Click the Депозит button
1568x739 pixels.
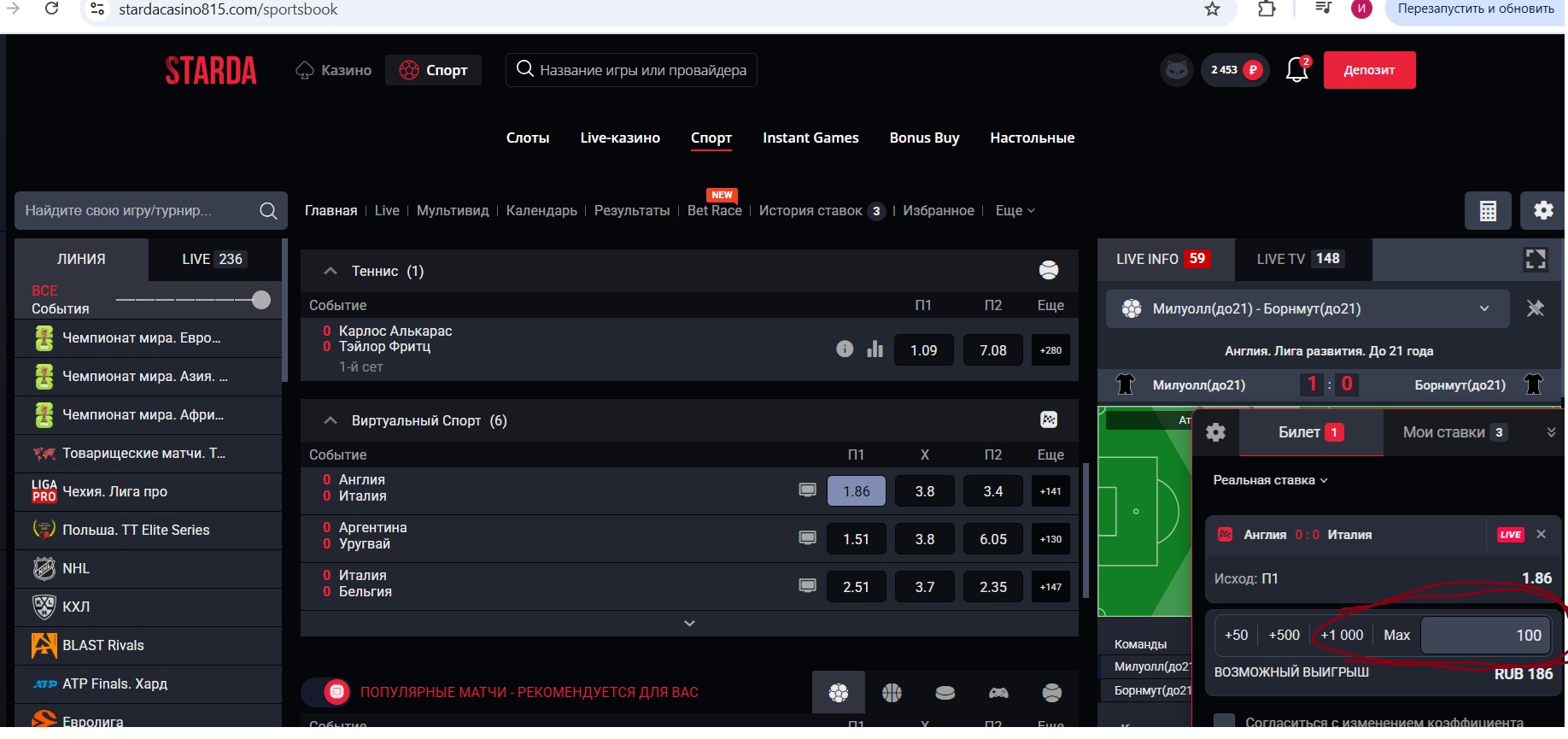[x=1368, y=70]
